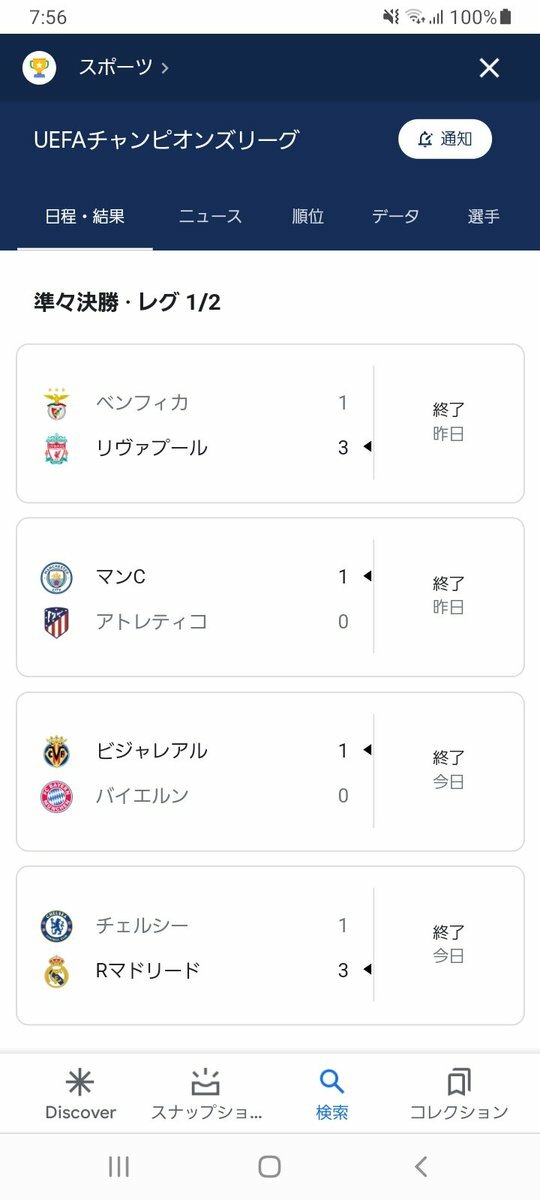The height and width of the screenshot is (1200, 540).
Task: Open the コレクション bookmarks section
Action: click(459, 1093)
